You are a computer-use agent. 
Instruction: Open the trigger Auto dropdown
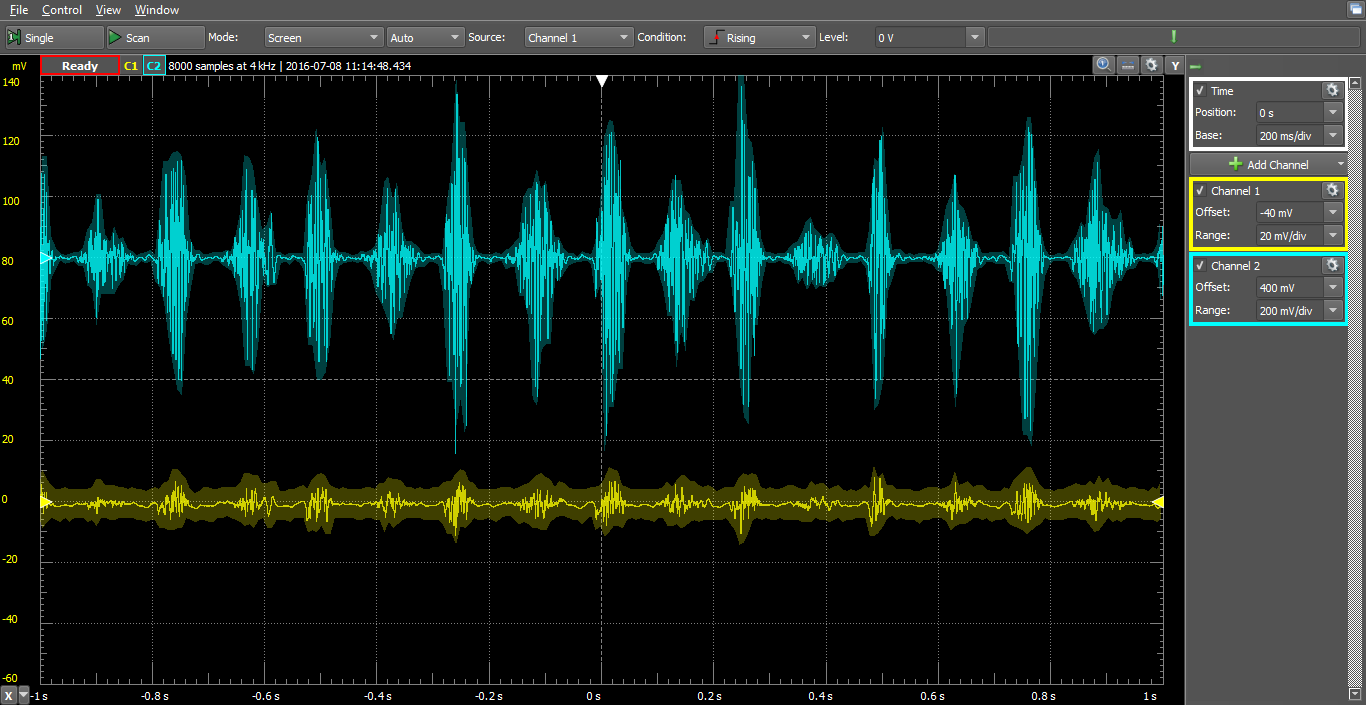425,38
